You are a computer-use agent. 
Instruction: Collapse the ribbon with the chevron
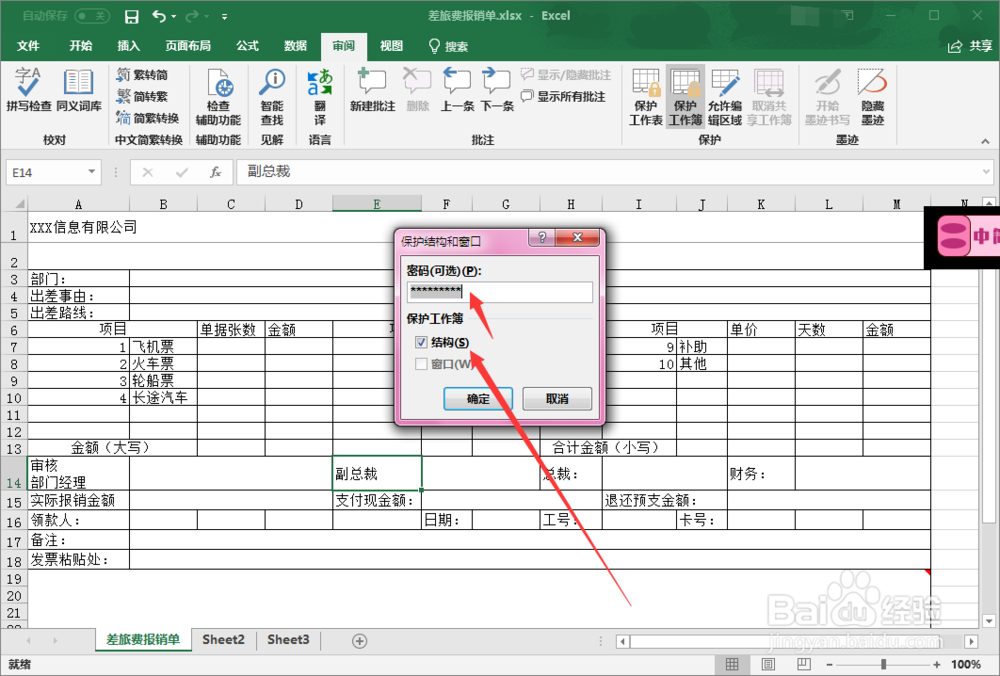point(985,141)
